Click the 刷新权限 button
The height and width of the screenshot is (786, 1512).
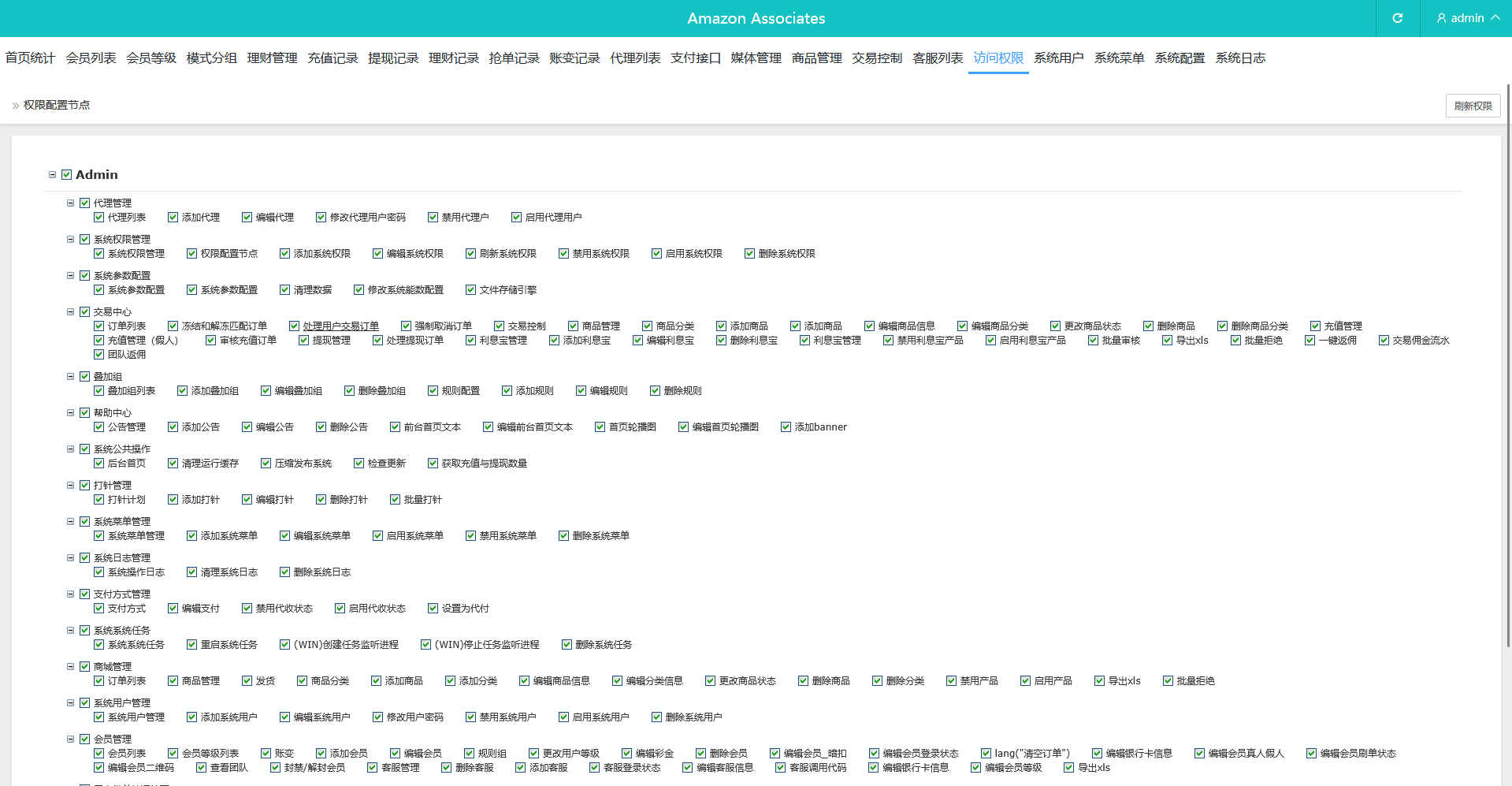(1472, 106)
